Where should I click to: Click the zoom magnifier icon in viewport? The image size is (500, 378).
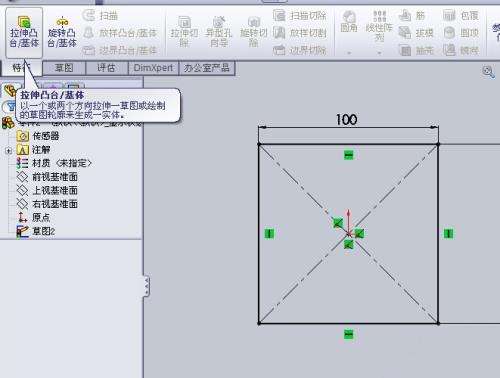(x=488, y=72)
